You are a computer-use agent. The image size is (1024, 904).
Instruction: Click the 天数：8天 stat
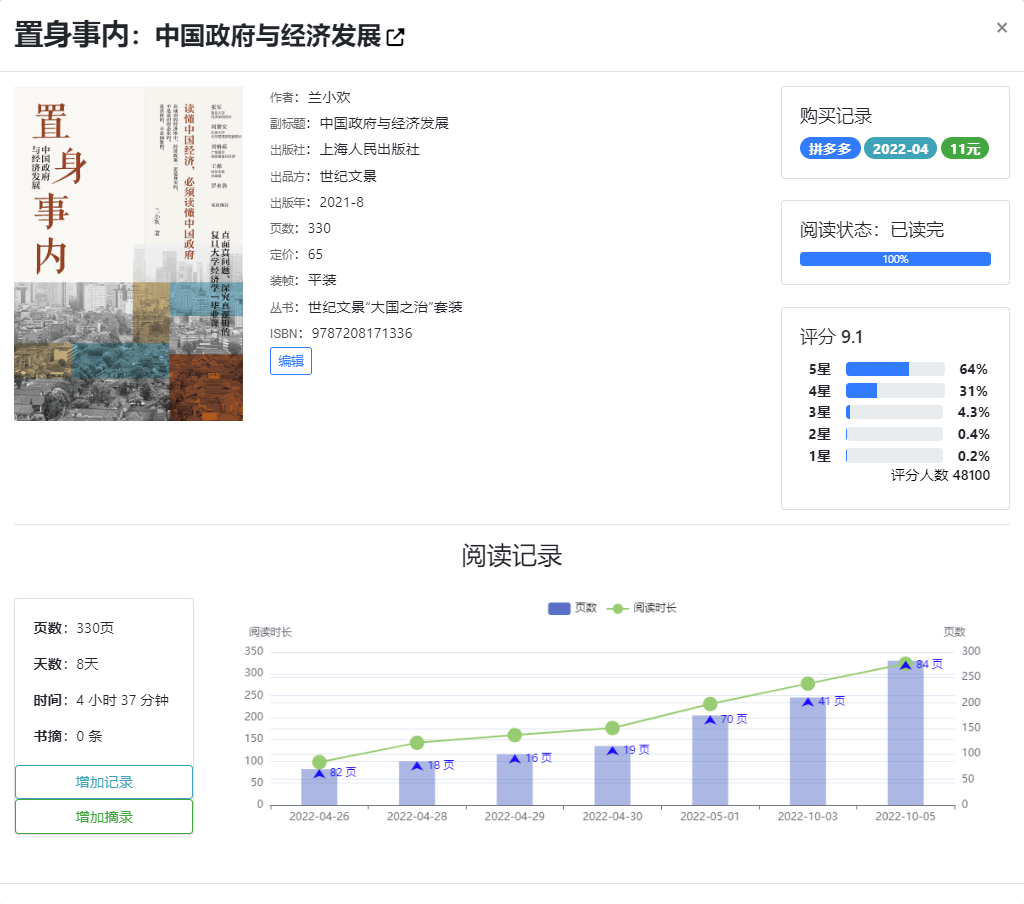pos(66,664)
